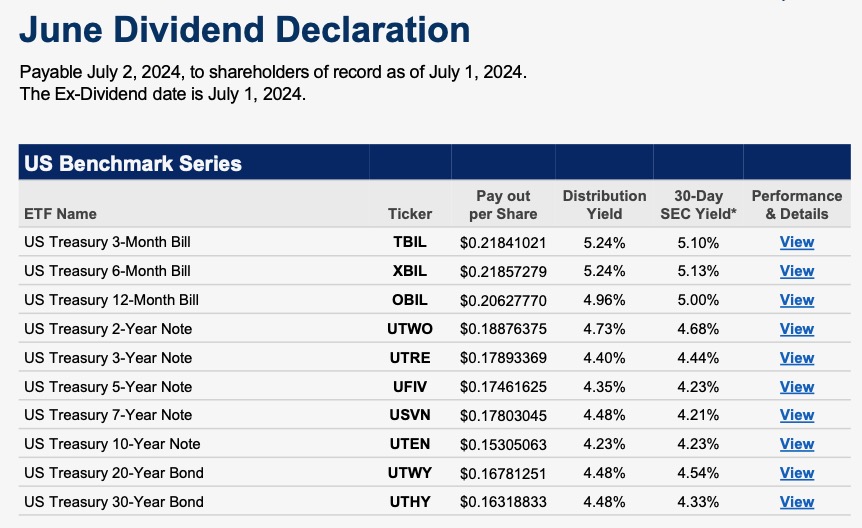
Task: Select the Distribution Yield column header
Action: (604, 205)
